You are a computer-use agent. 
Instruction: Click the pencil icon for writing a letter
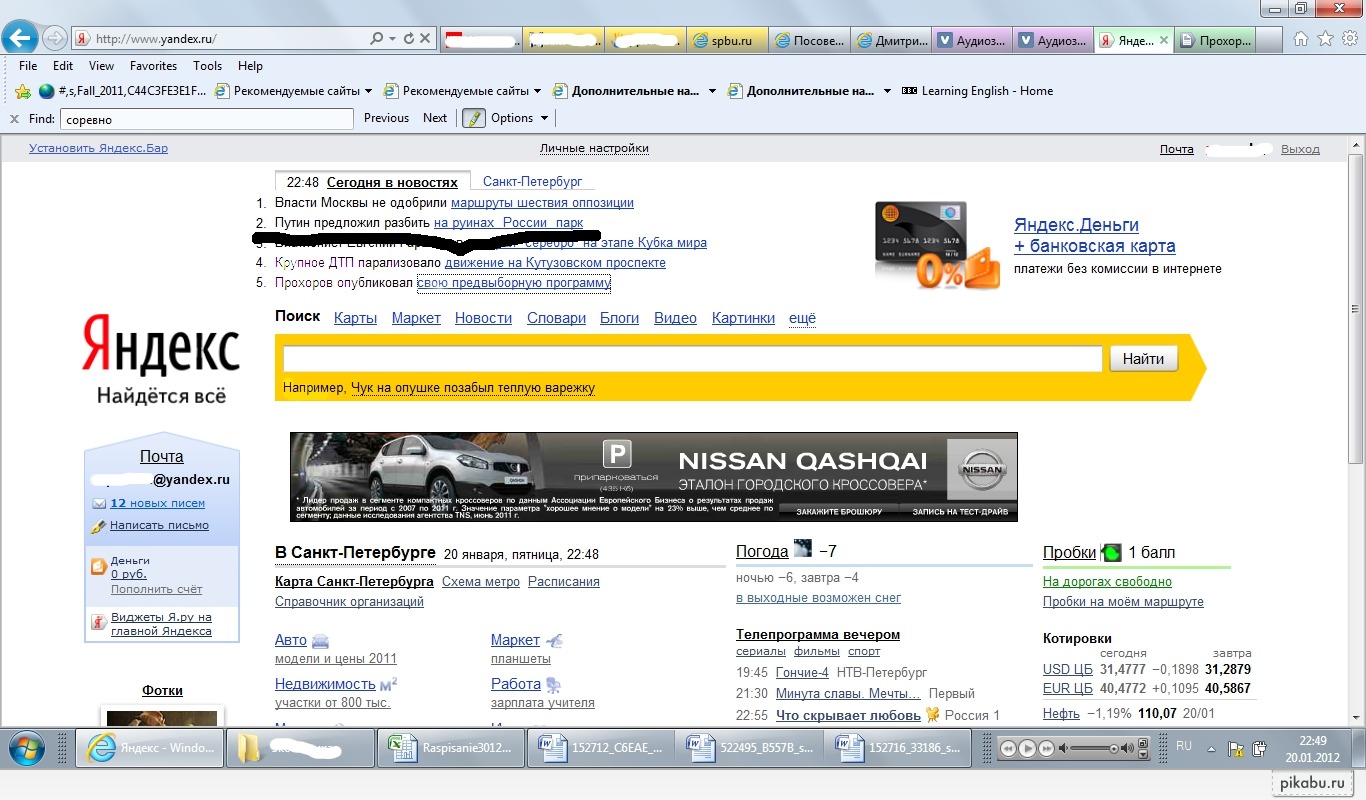click(99, 526)
